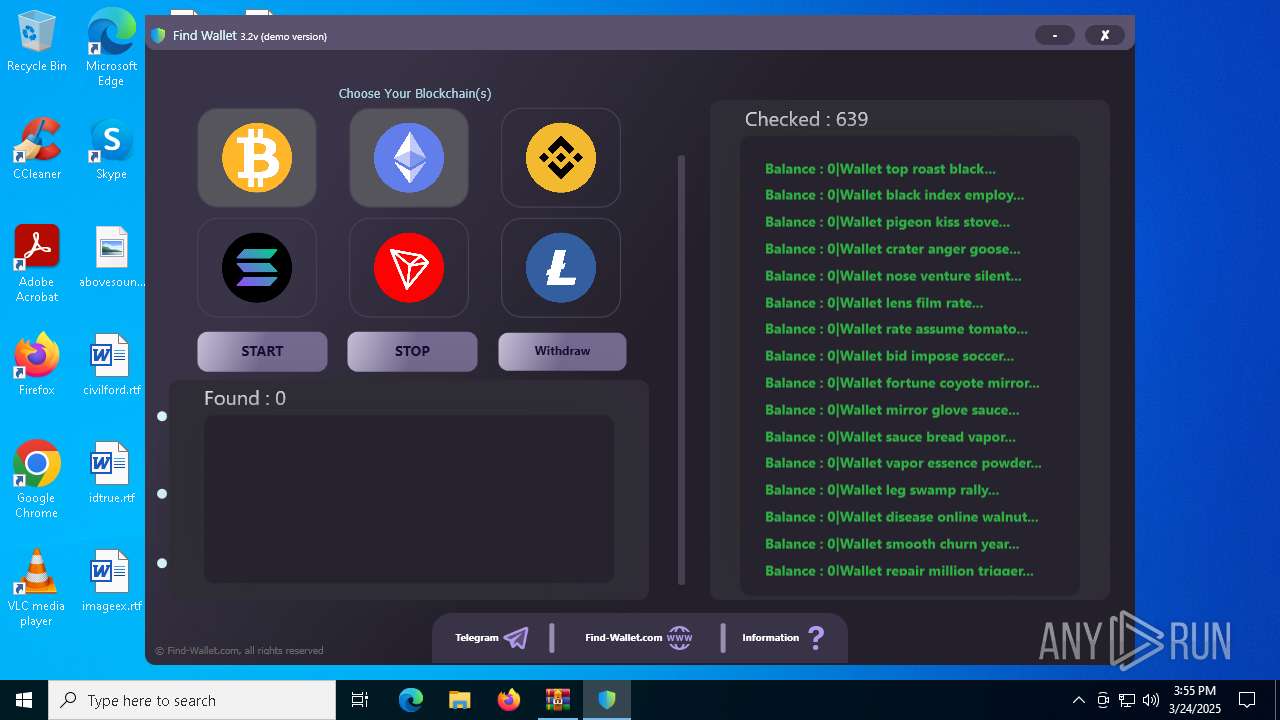The height and width of the screenshot is (720, 1280).
Task: Click the empty Found results box
Action: point(409,498)
